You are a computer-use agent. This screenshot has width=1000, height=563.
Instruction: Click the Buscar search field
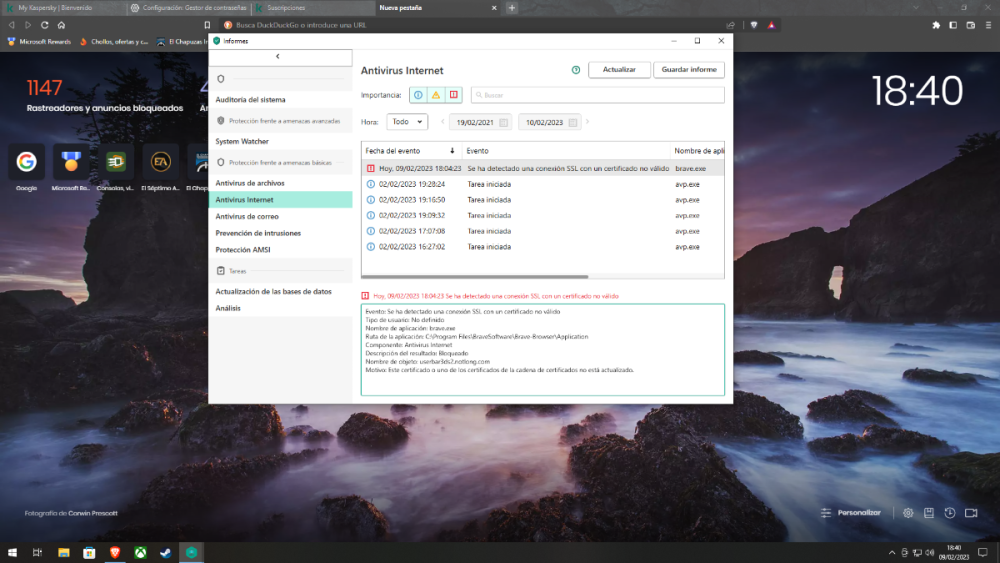point(598,95)
